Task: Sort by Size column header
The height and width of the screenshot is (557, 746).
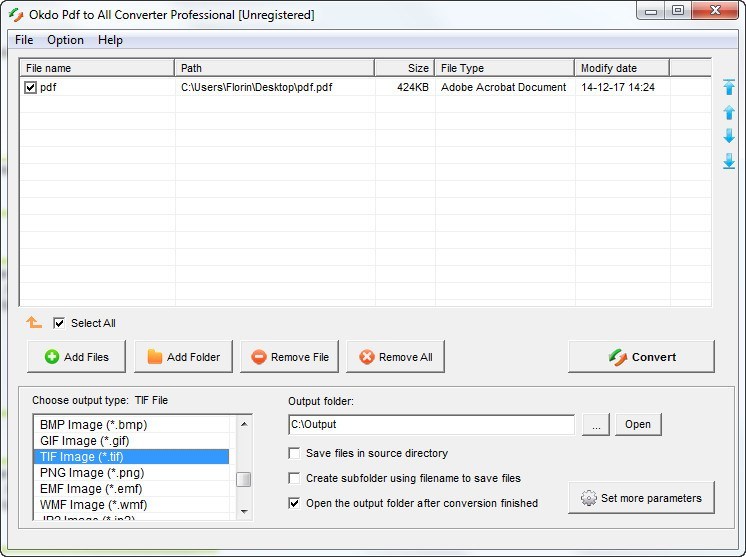Action: (405, 68)
